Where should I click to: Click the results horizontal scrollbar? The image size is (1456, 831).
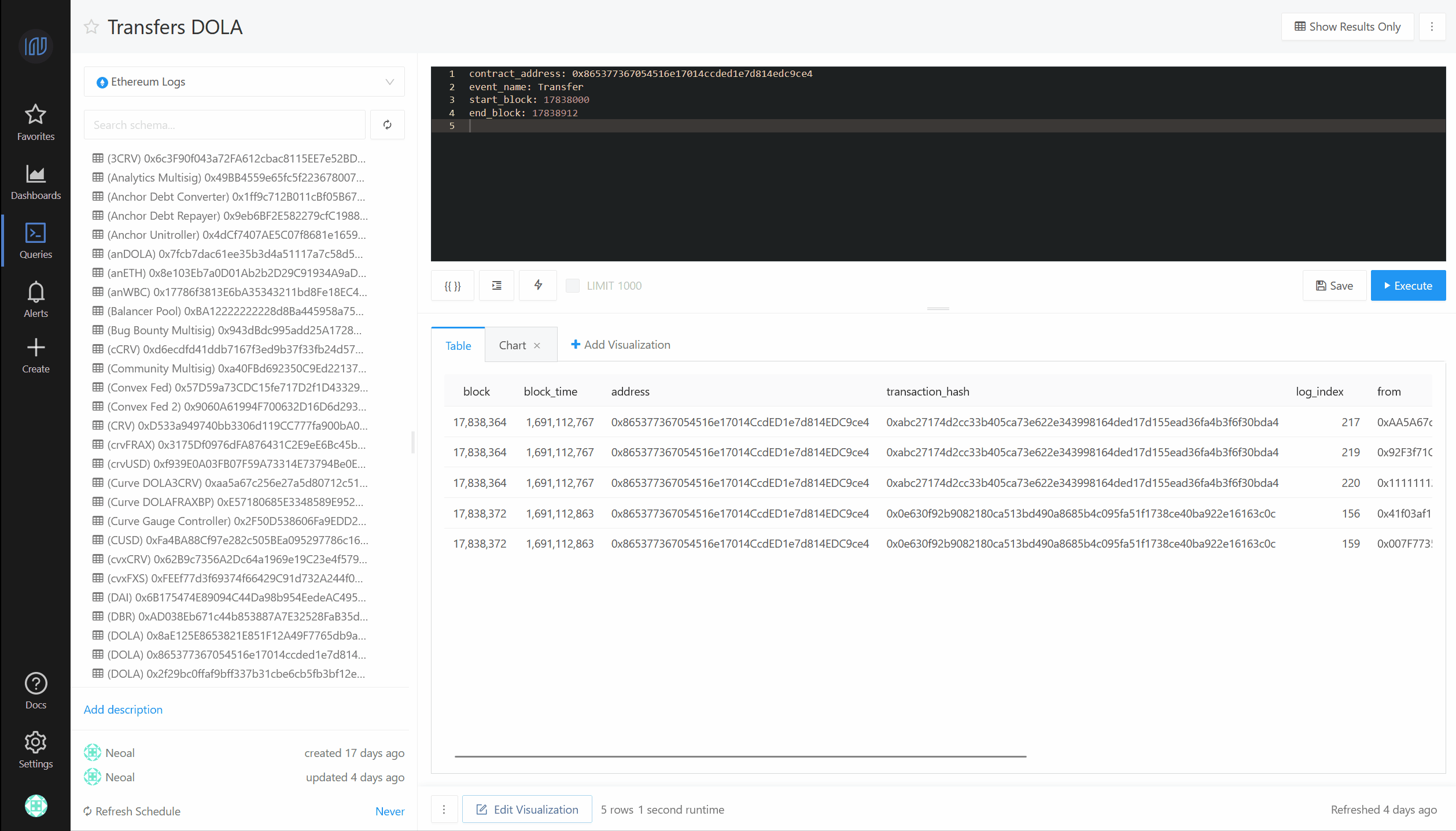pyautogui.click(x=740, y=756)
